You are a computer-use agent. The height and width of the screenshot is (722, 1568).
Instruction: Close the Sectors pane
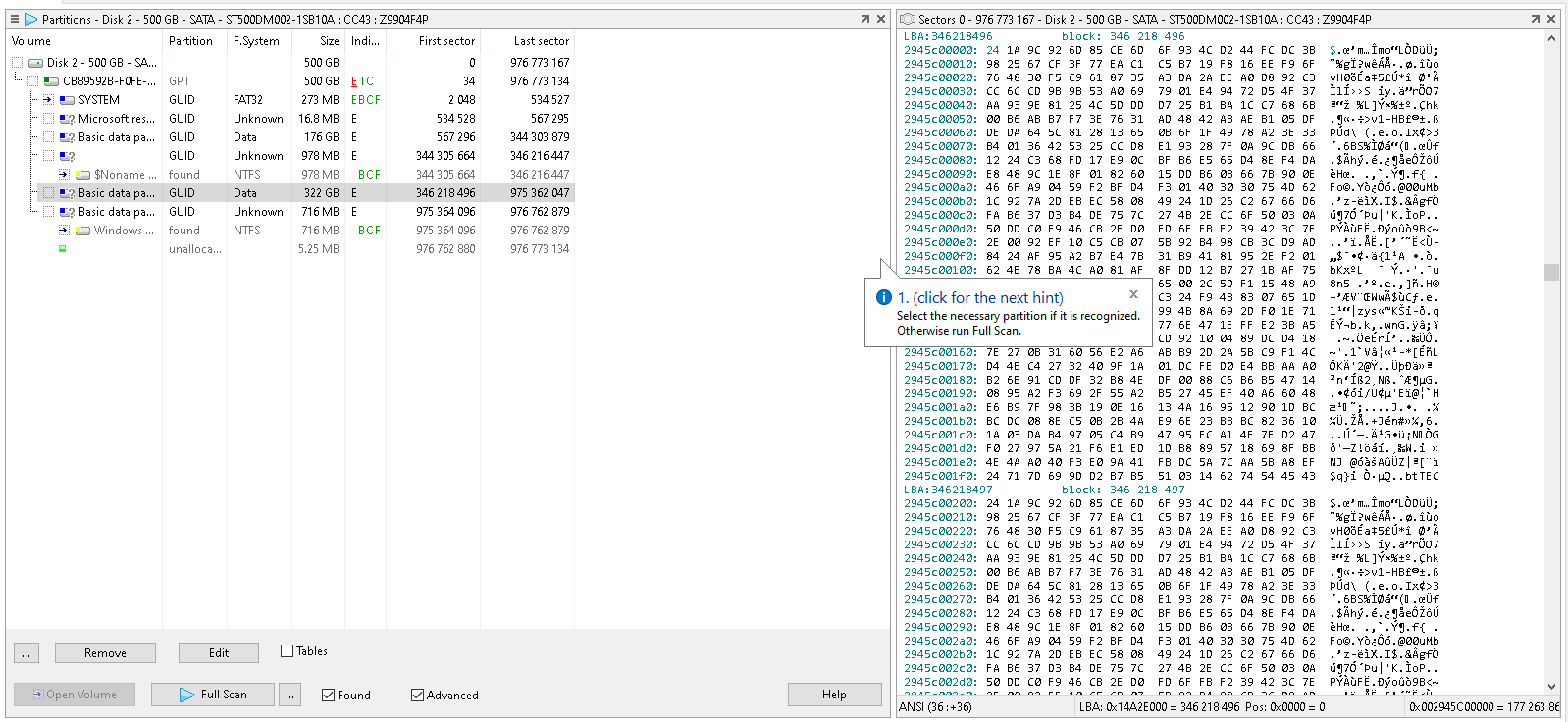click(x=1551, y=19)
